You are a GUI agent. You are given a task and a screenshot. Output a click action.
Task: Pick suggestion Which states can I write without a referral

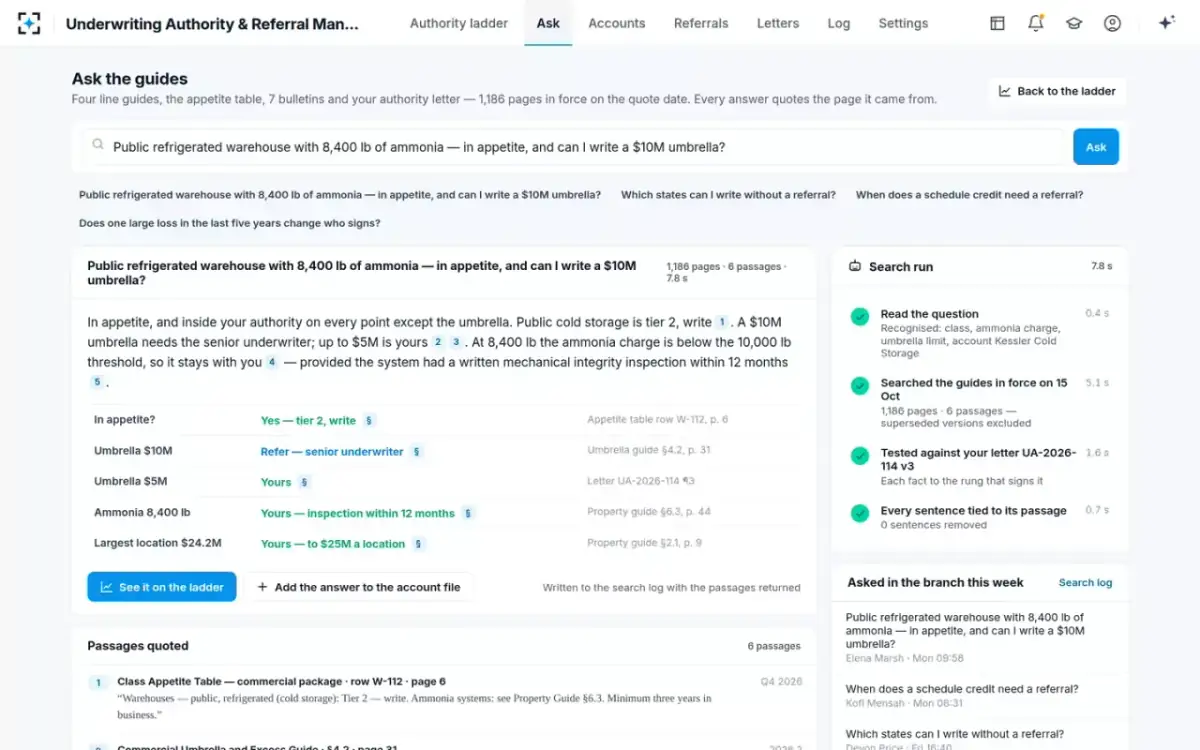728,195
